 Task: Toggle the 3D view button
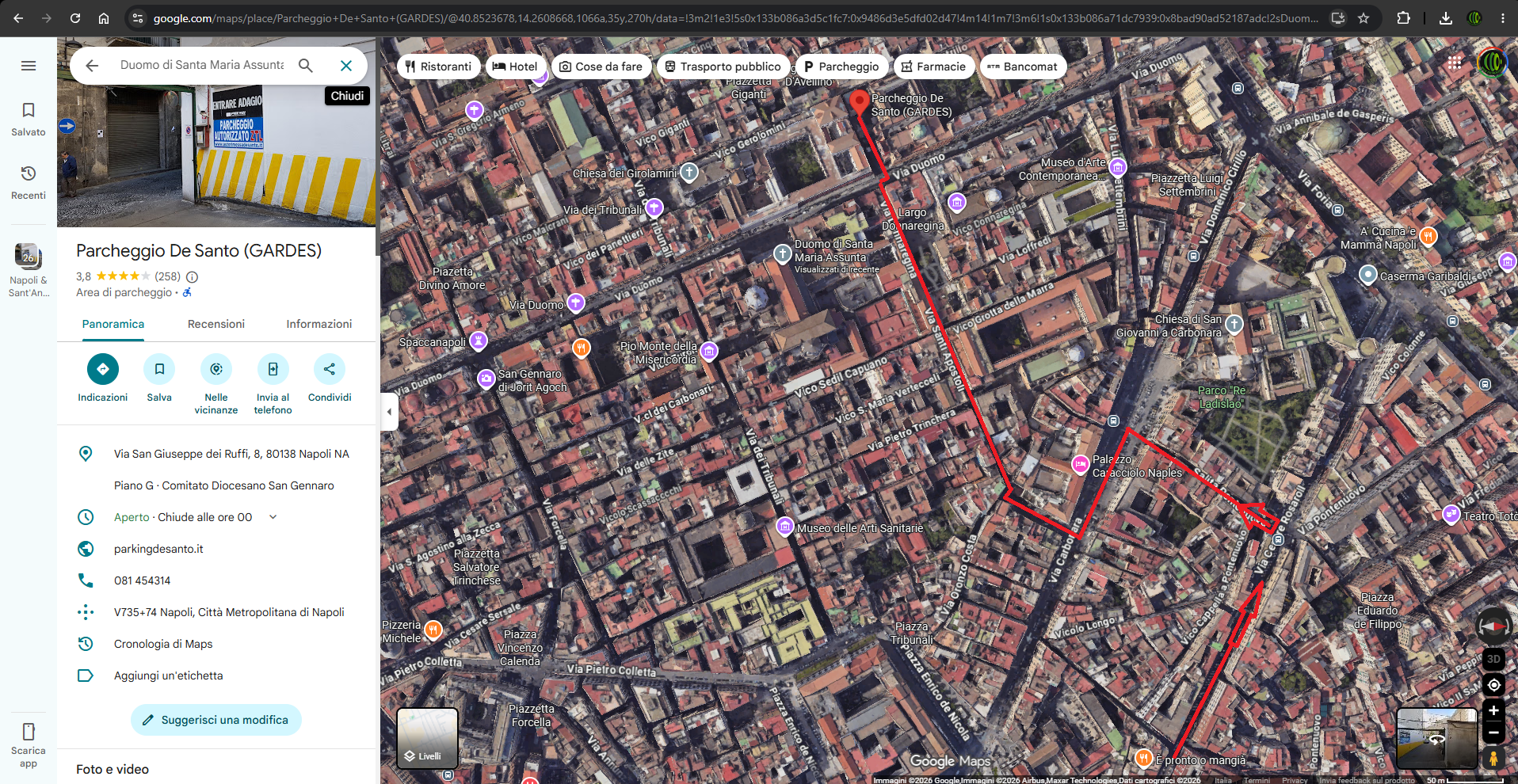[x=1493, y=659]
